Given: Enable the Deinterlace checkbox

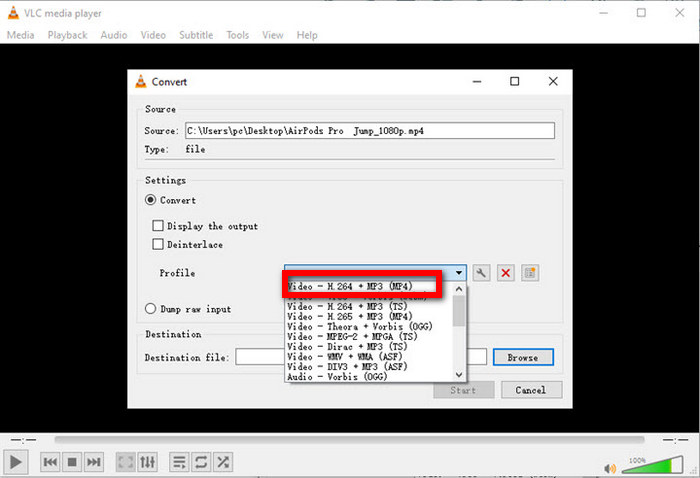Looking at the screenshot, I should tap(158, 244).
